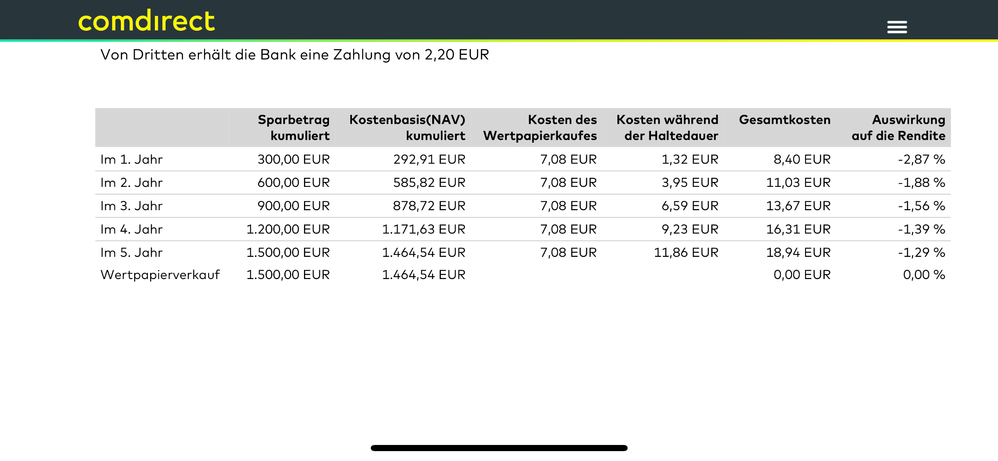Select the Im 1. Jahr row label
This screenshot has width=998, height=461.
(131, 159)
